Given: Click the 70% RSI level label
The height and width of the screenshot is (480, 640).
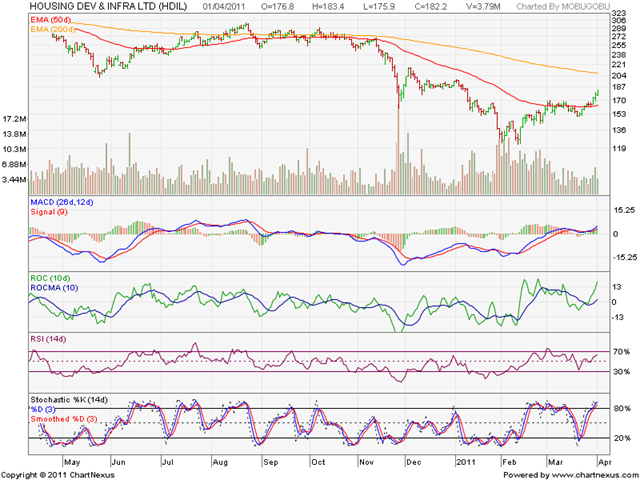Looking at the screenshot, I should pyautogui.click(x=621, y=351).
